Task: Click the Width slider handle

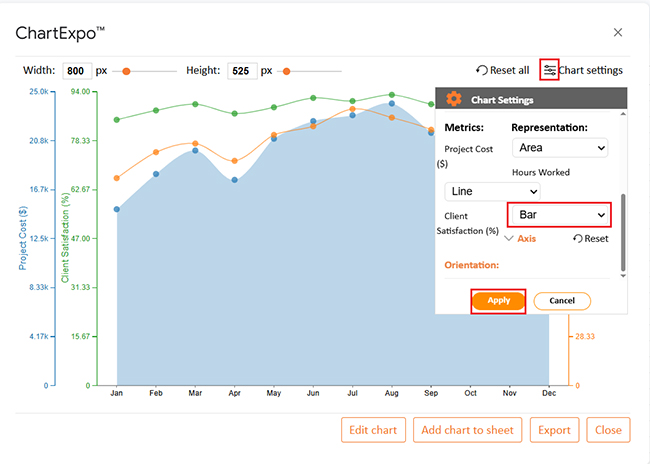Action: [x=126, y=71]
